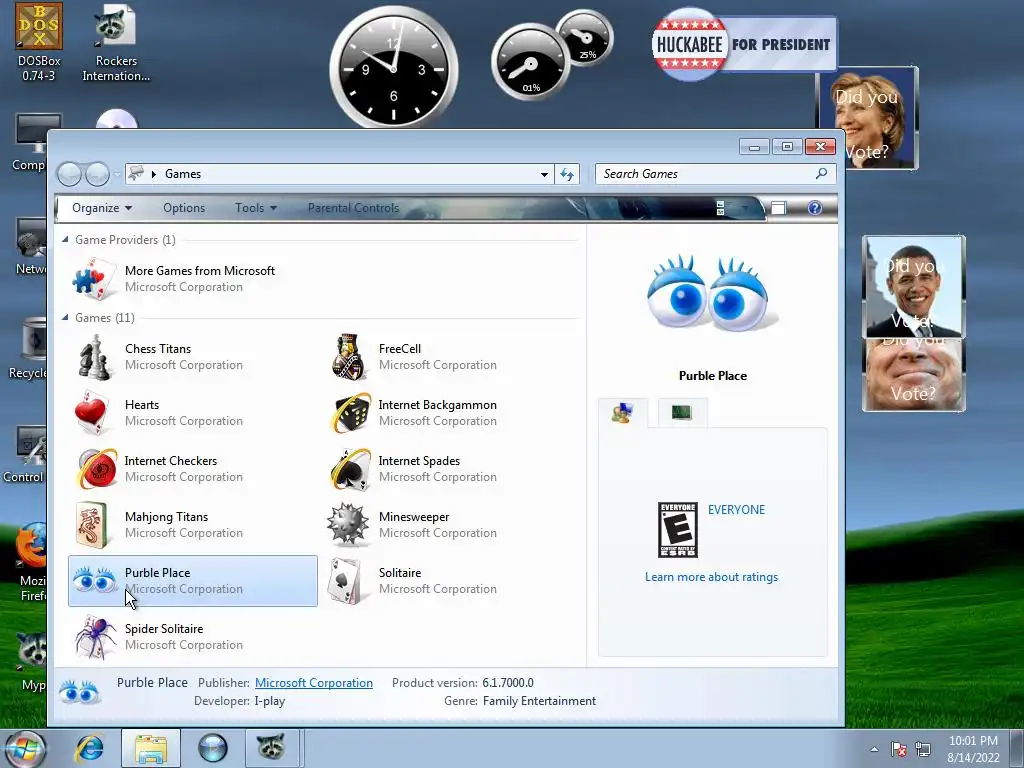
Task: Click the Games breadcrumb in address bar
Action: [183, 174]
